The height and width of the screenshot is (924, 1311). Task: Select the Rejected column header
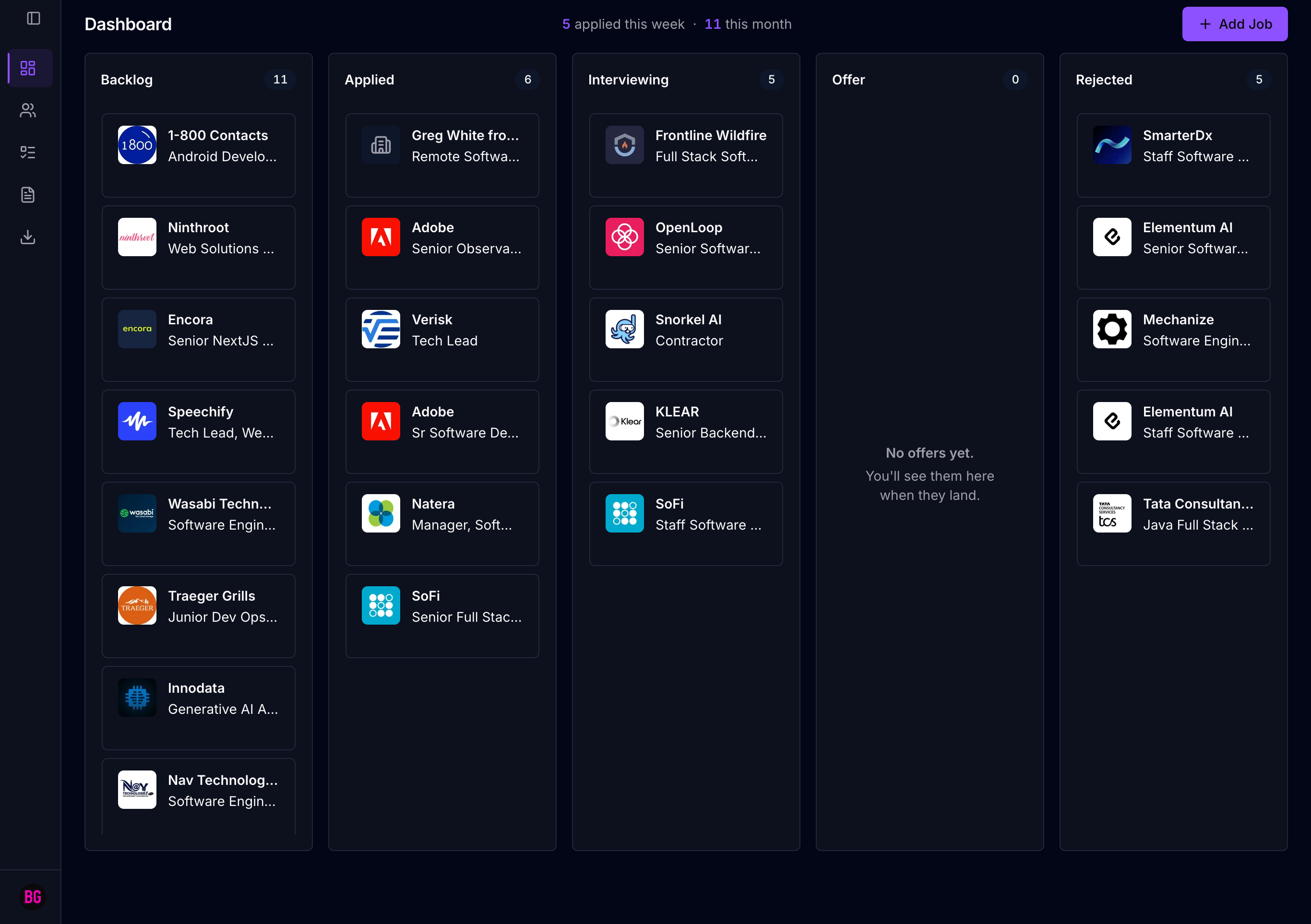click(1104, 80)
